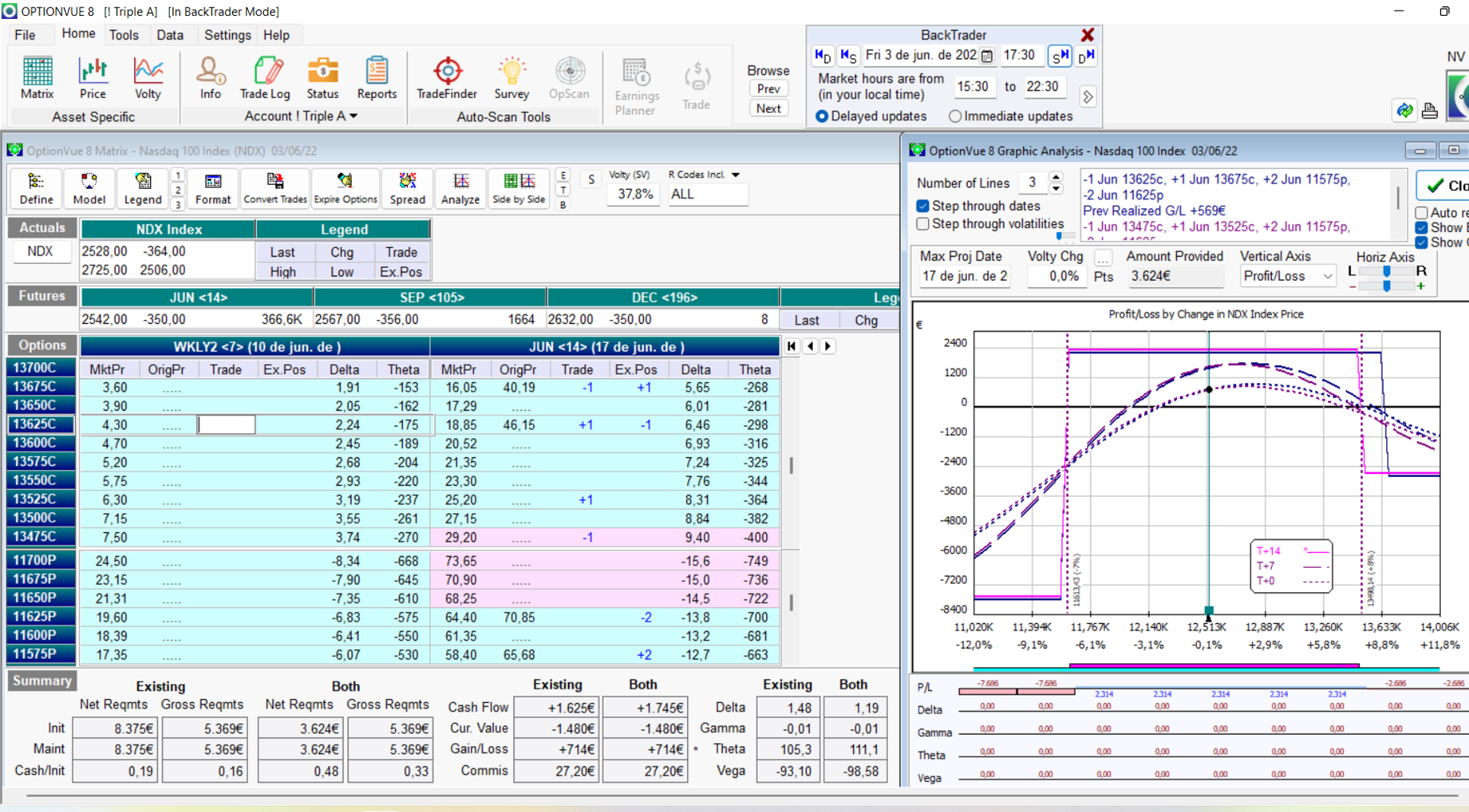Expand the Account ! Triple A dropdown
This screenshot has width=1469, height=812.
(353, 116)
